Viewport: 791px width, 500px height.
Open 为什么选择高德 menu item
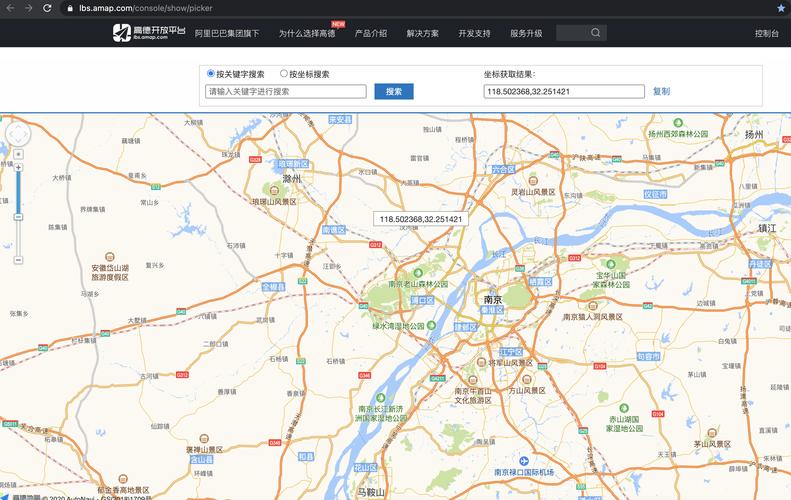307,33
